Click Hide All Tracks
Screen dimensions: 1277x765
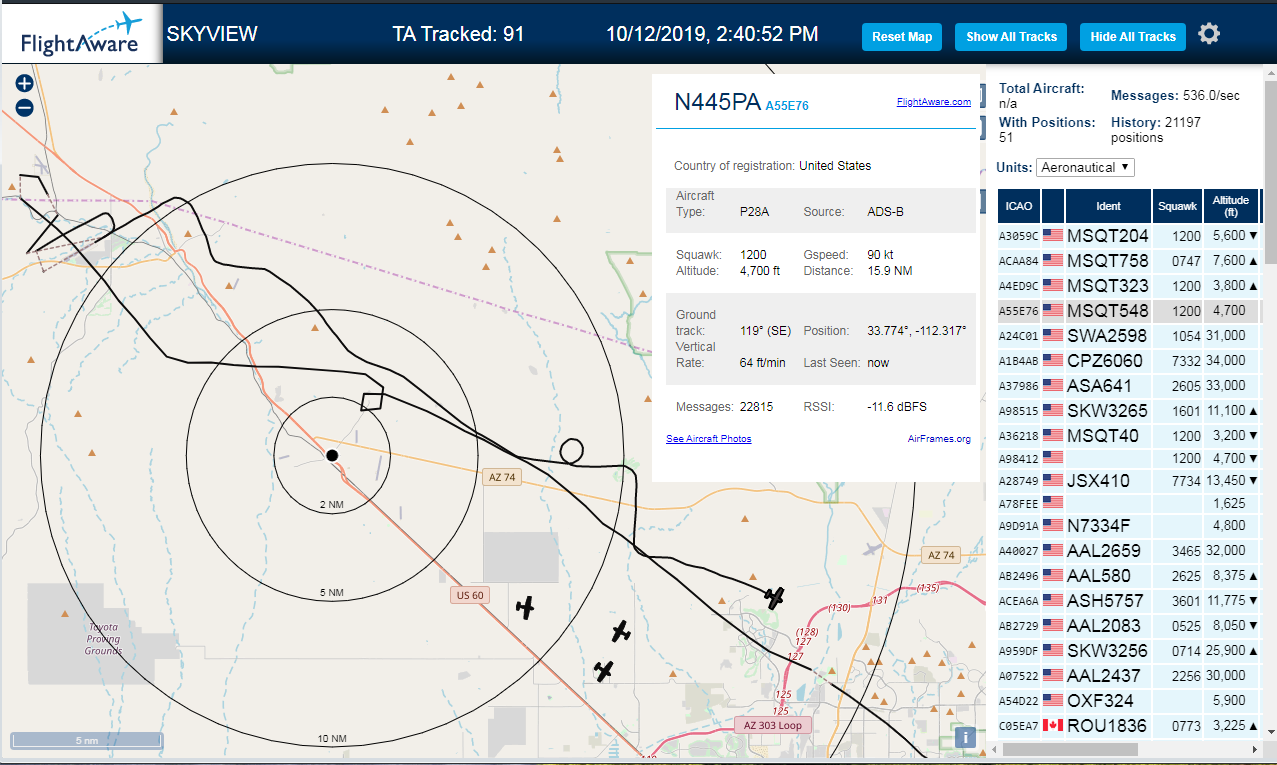click(1133, 37)
